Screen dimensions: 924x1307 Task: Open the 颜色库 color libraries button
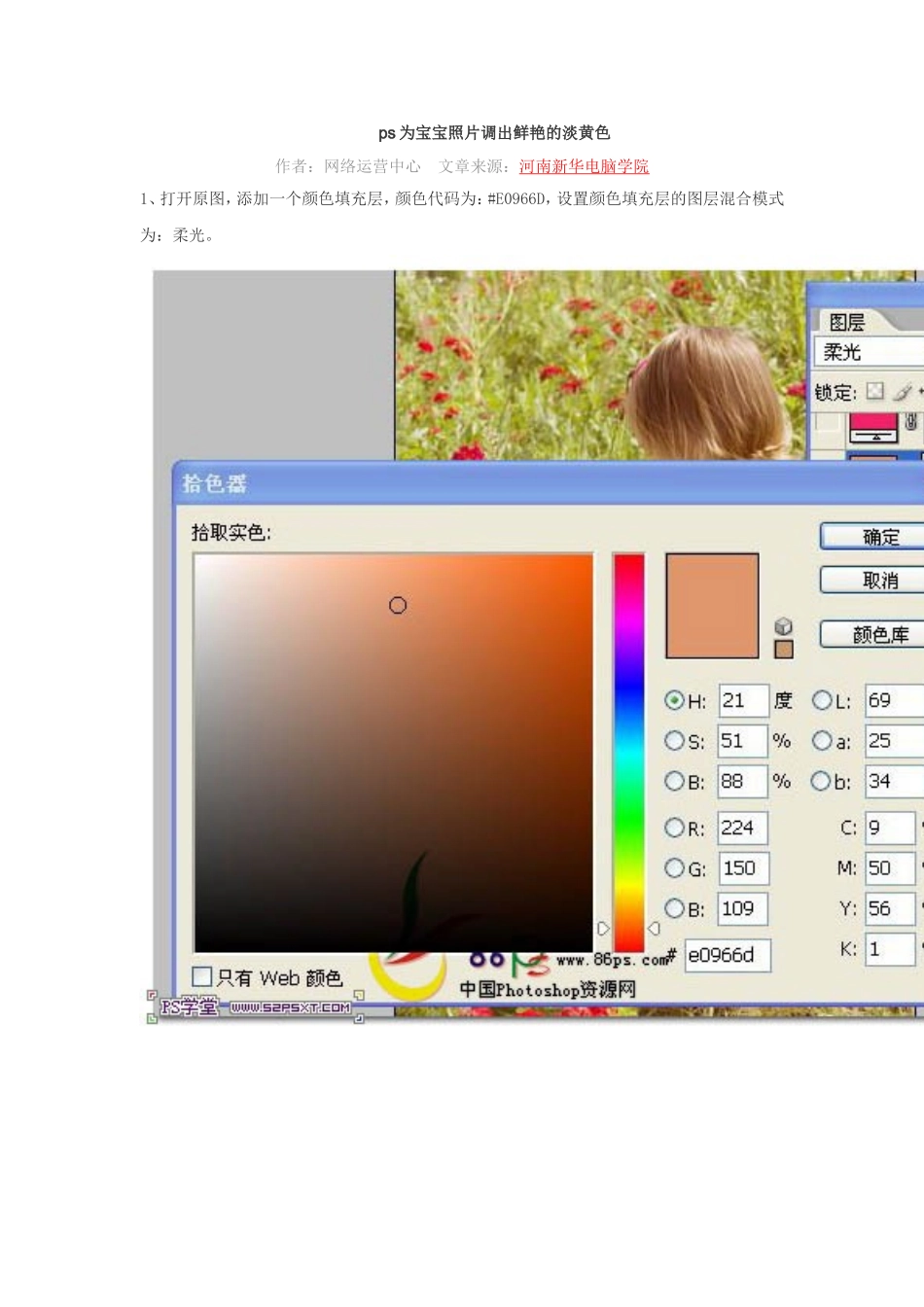[871, 635]
